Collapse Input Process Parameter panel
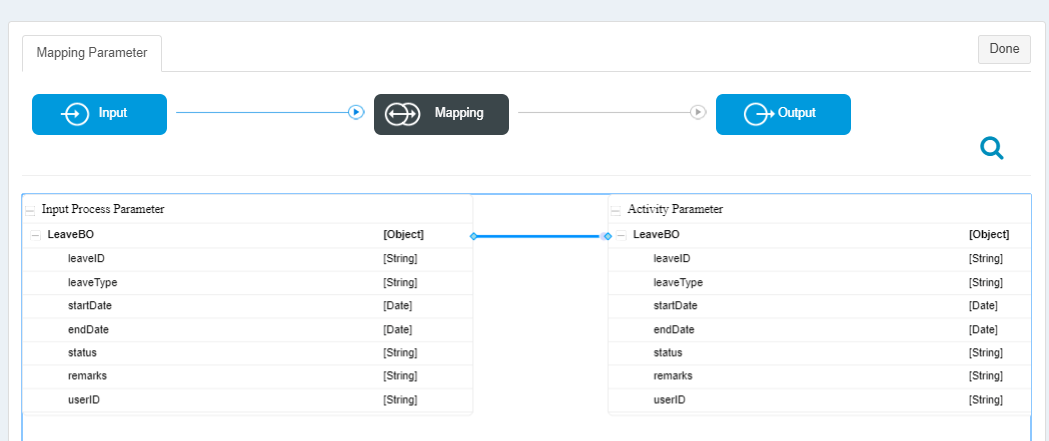1049x441 pixels. coord(30,210)
